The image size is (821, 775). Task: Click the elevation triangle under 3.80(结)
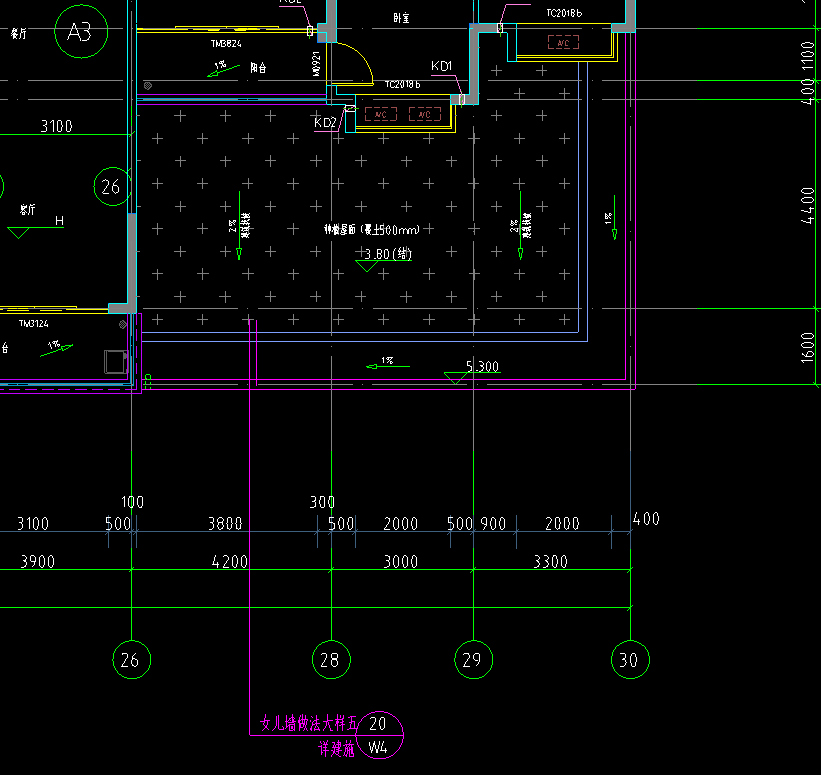367,266
